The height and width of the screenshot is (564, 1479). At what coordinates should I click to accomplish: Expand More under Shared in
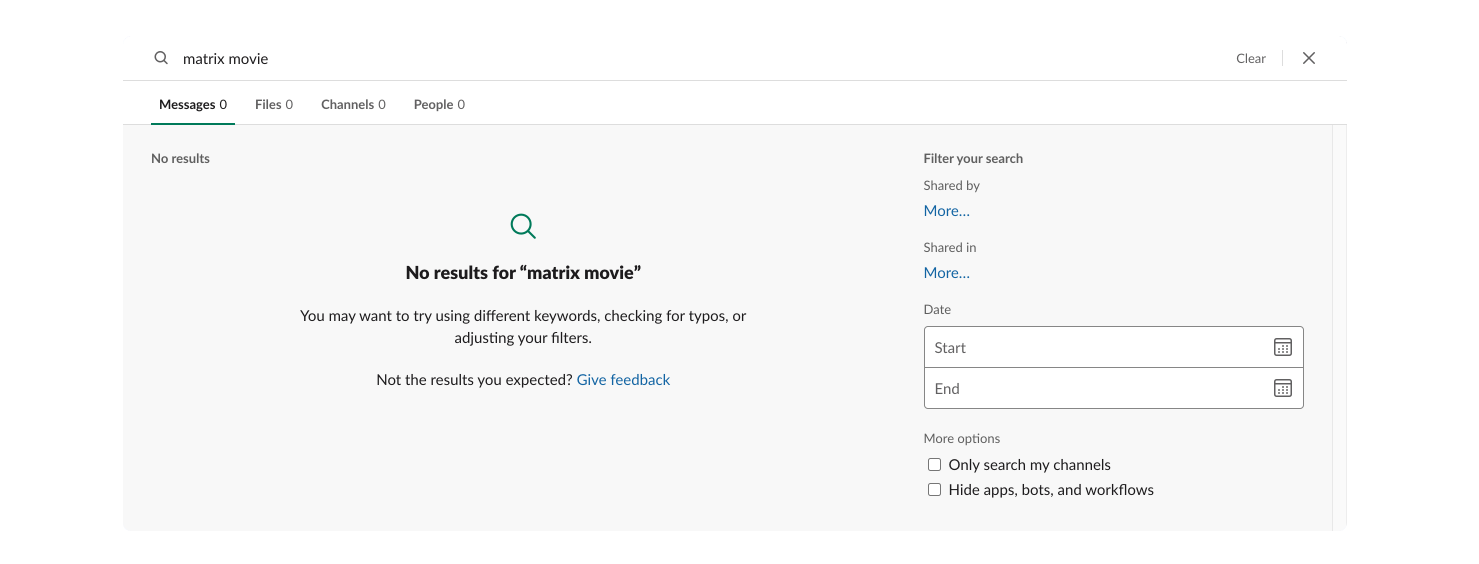tap(947, 273)
